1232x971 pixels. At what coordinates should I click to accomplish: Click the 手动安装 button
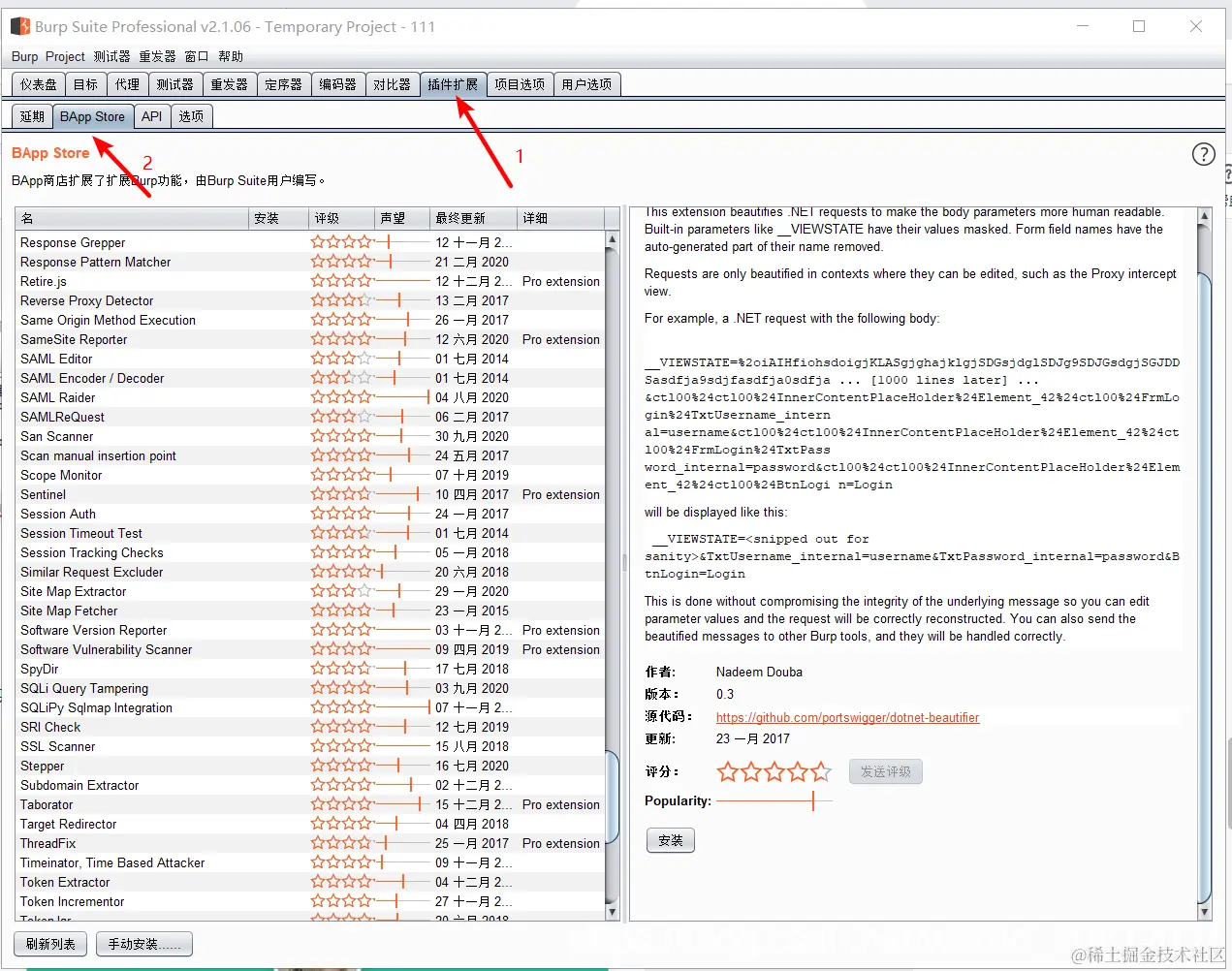point(144,944)
